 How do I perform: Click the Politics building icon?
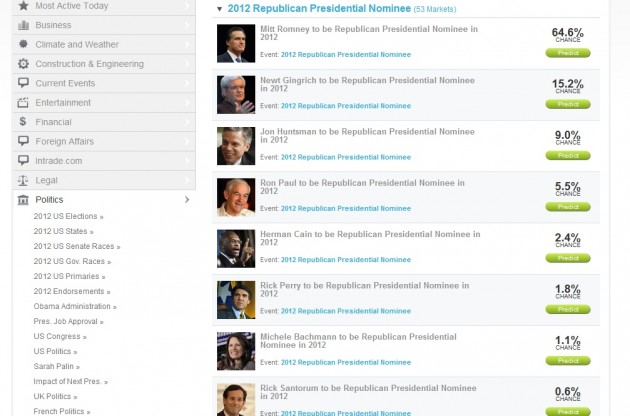[23, 200]
